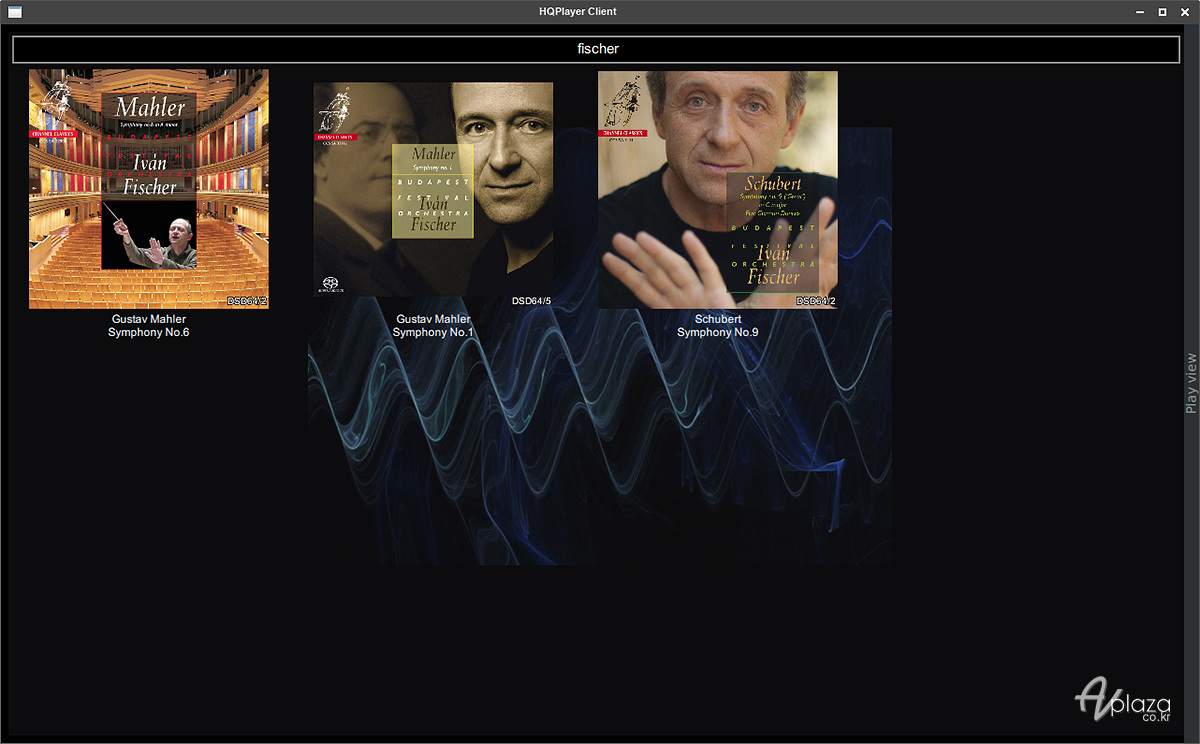Switch to the Play view side tab
Image resolution: width=1200 pixels, height=744 pixels.
(1190, 383)
